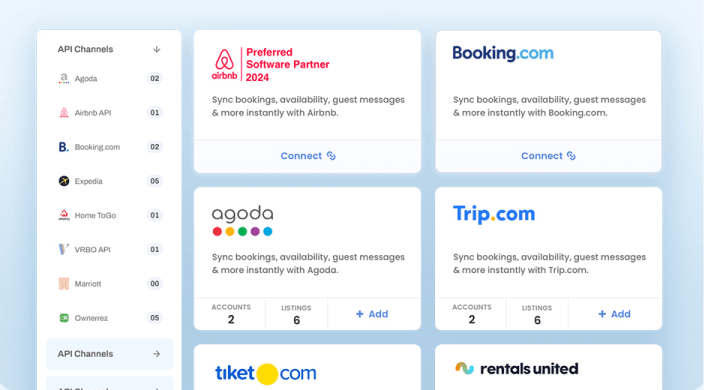
Task: Select the Airbnb API logo icon in the sidebar
Action: coord(64,113)
